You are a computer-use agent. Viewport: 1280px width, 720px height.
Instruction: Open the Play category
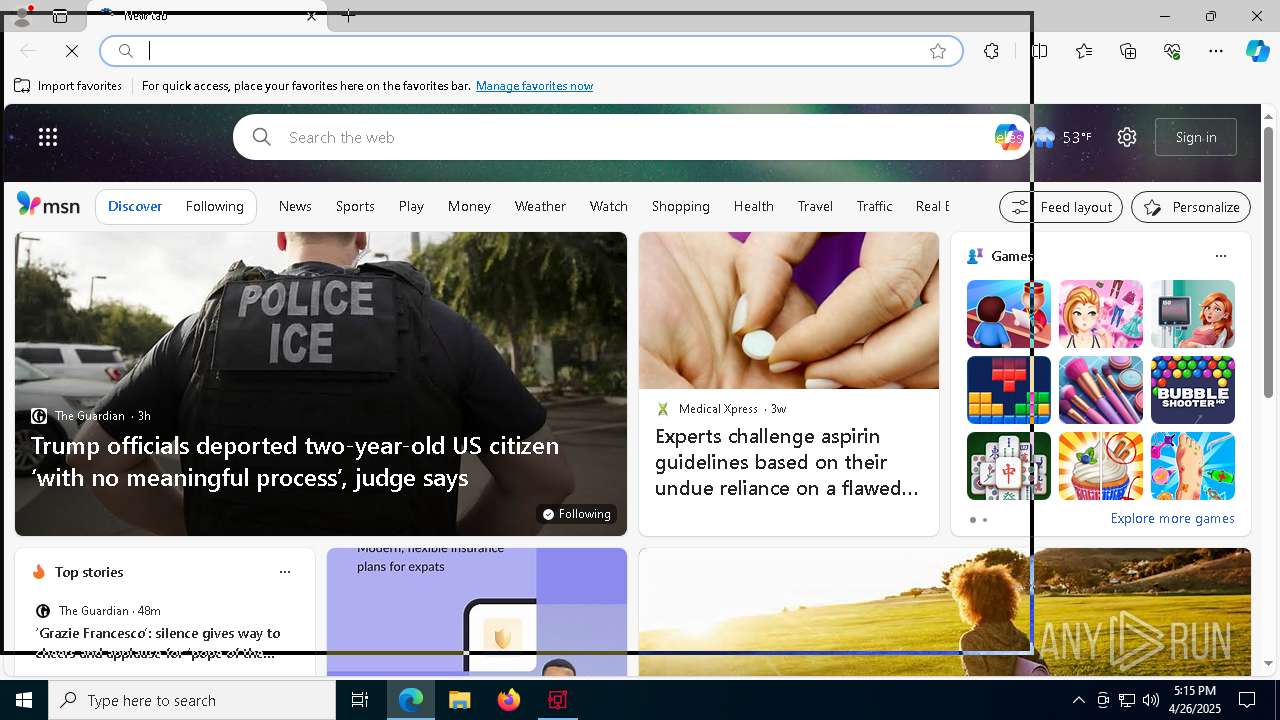click(411, 206)
